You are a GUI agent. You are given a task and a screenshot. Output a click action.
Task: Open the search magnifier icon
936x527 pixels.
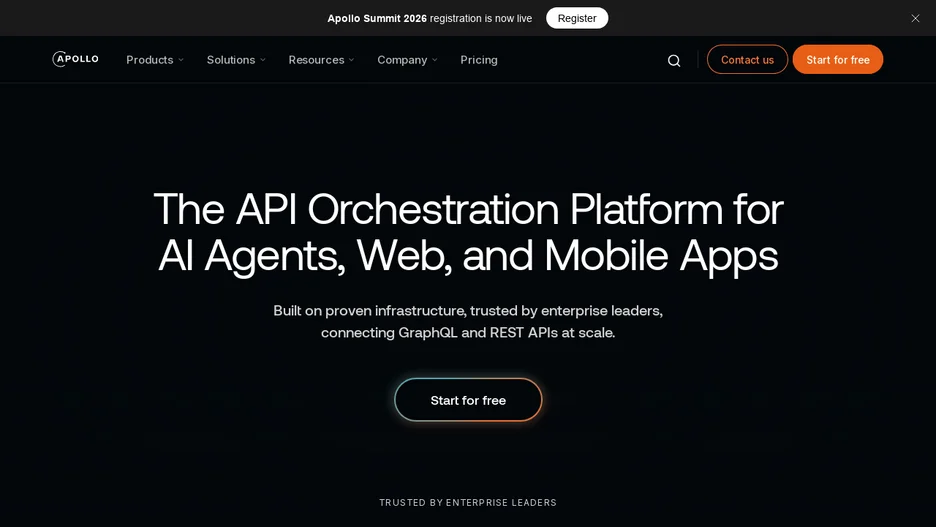(674, 60)
